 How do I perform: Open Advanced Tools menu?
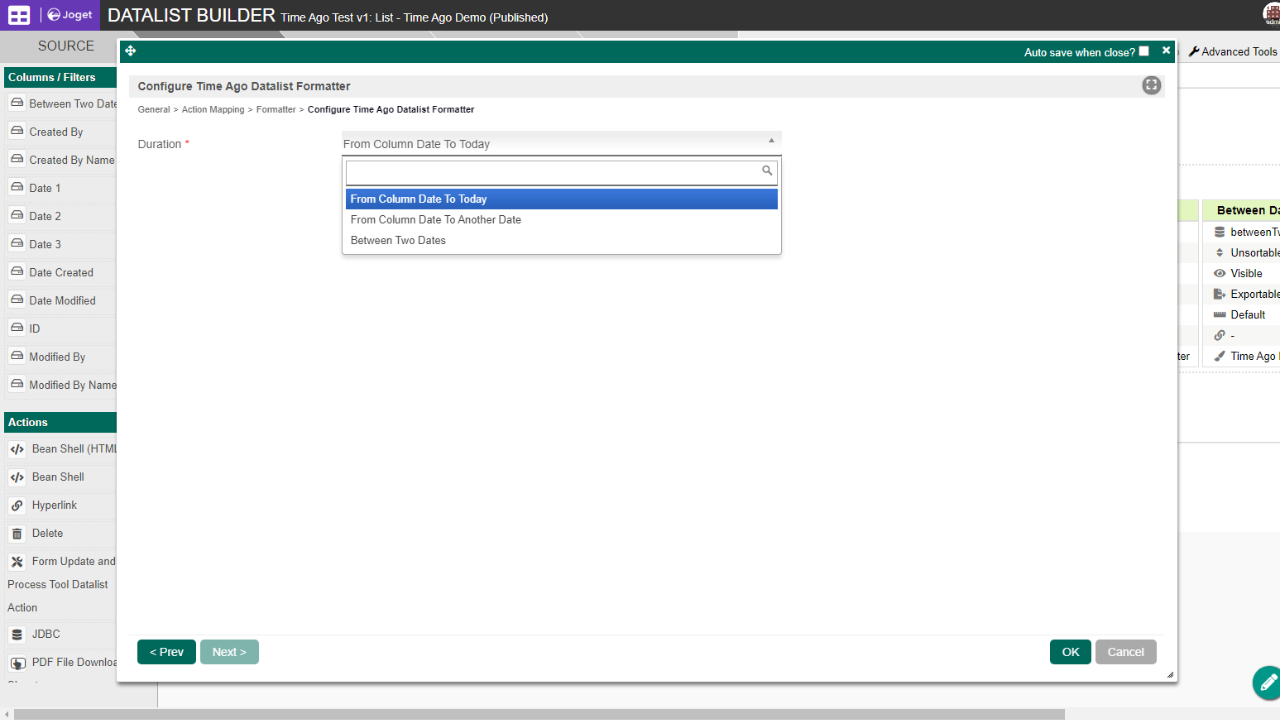click(1233, 52)
